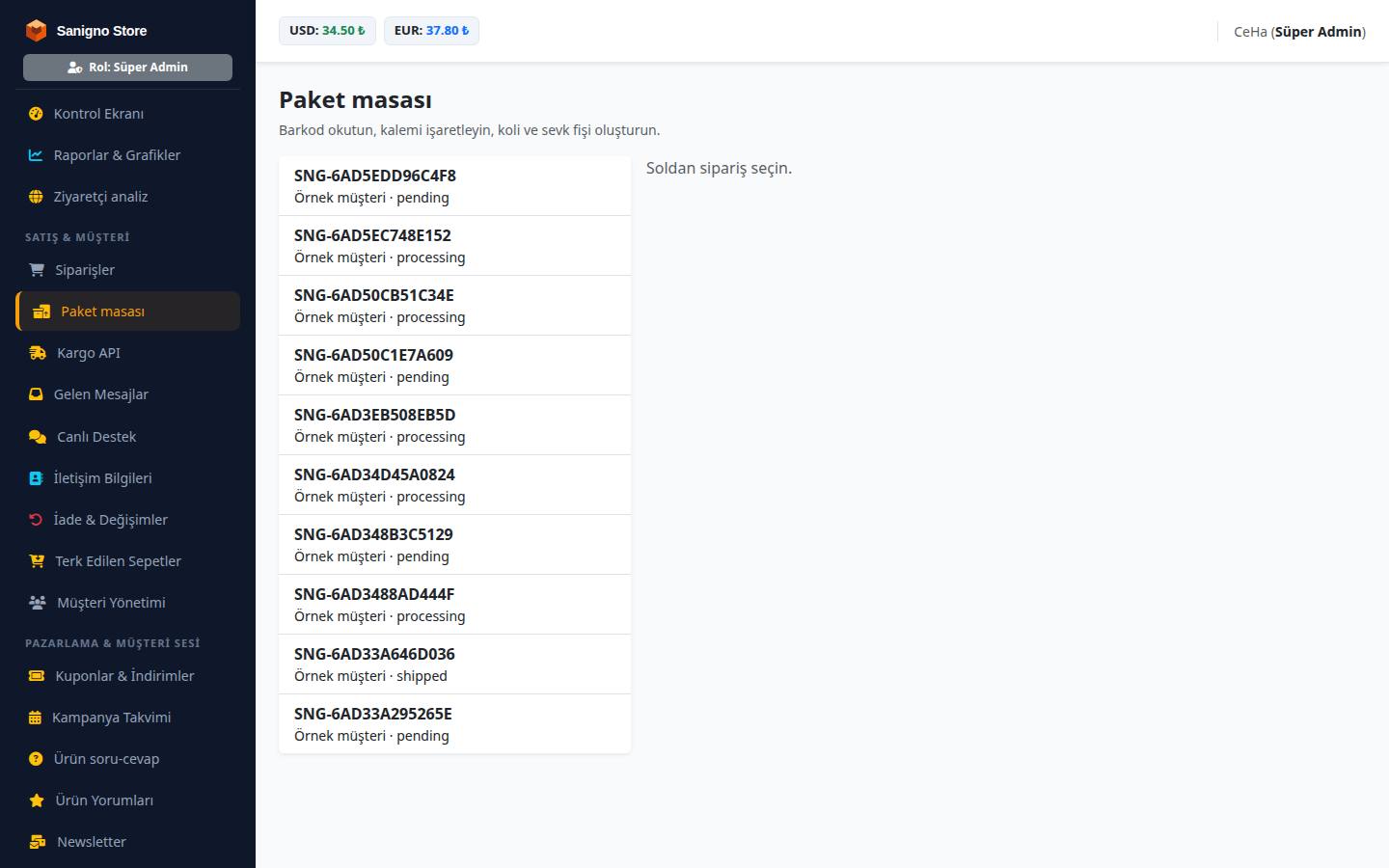1389x868 pixels.
Task: Navigate to Kargo API section
Action: click(127, 353)
